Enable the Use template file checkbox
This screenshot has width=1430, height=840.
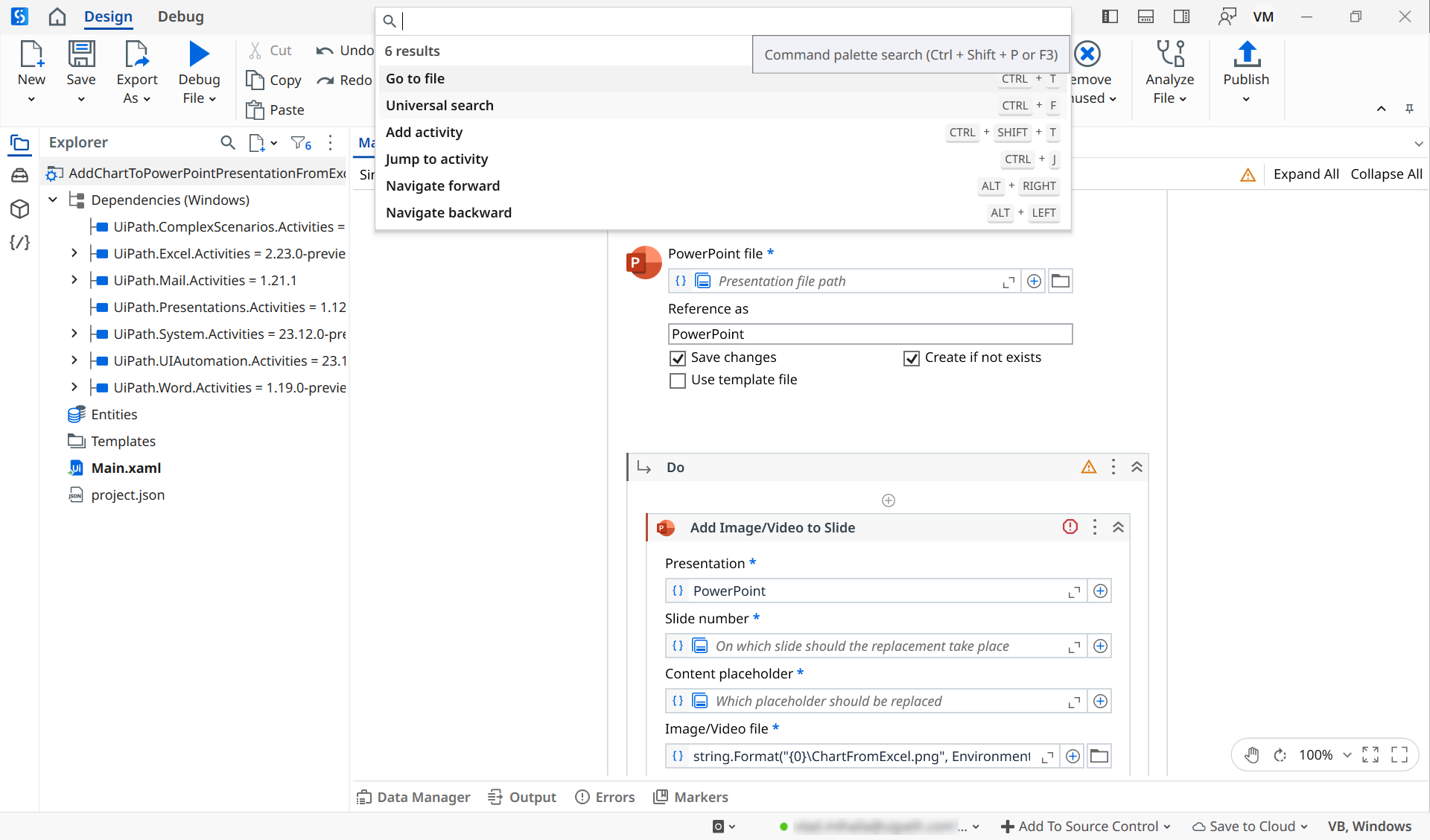click(x=678, y=381)
